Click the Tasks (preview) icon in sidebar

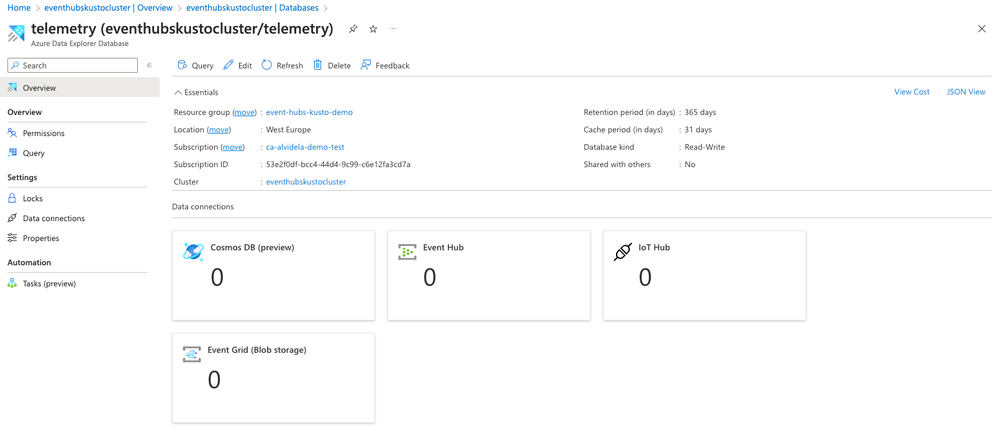coord(12,283)
